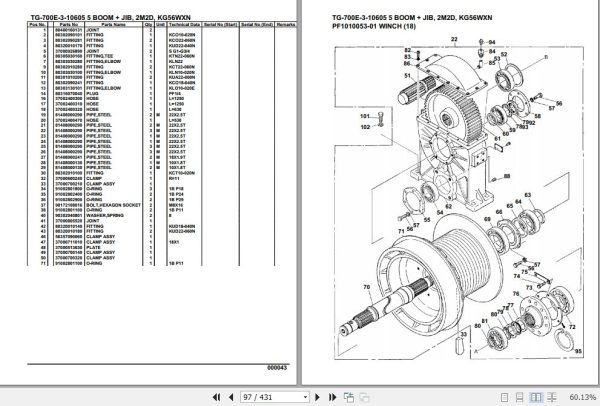Enable single page continuous scrolling view

pos(520,397)
